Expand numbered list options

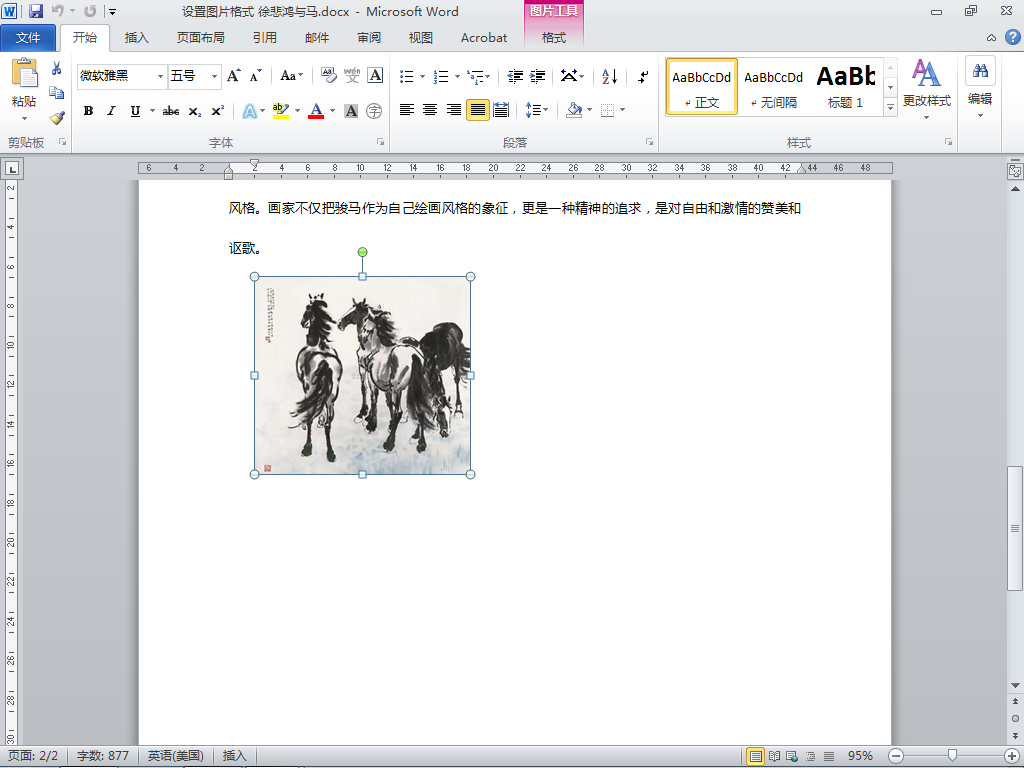[x=457, y=76]
